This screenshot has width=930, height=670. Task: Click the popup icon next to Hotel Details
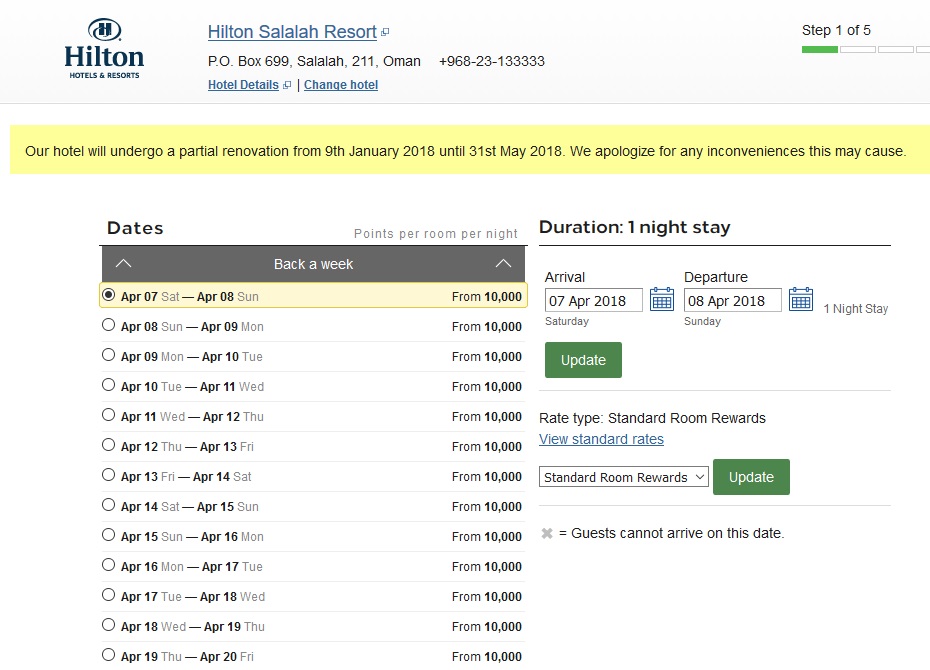[287, 86]
